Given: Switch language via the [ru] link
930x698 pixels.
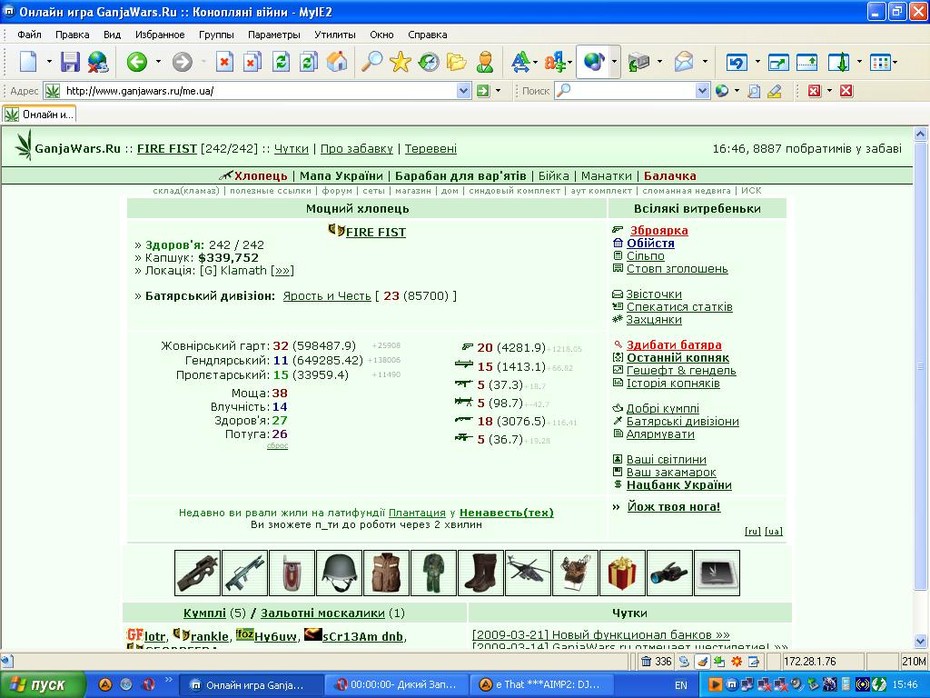Looking at the screenshot, I should click(753, 531).
